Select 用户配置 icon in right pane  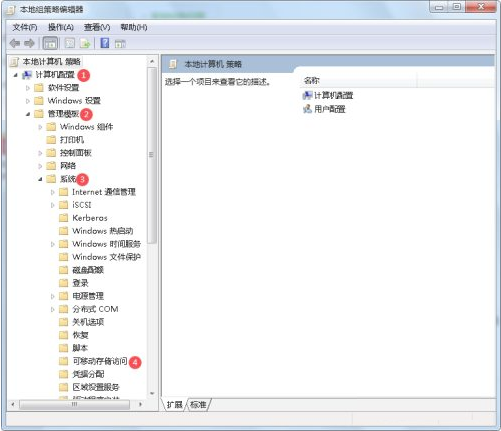click(307, 109)
